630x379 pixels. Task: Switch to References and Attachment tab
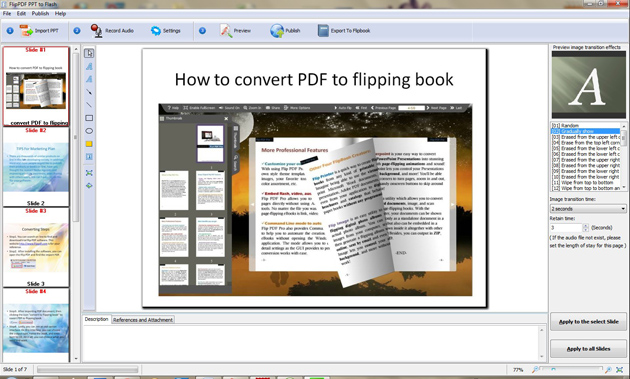(x=143, y=320)
